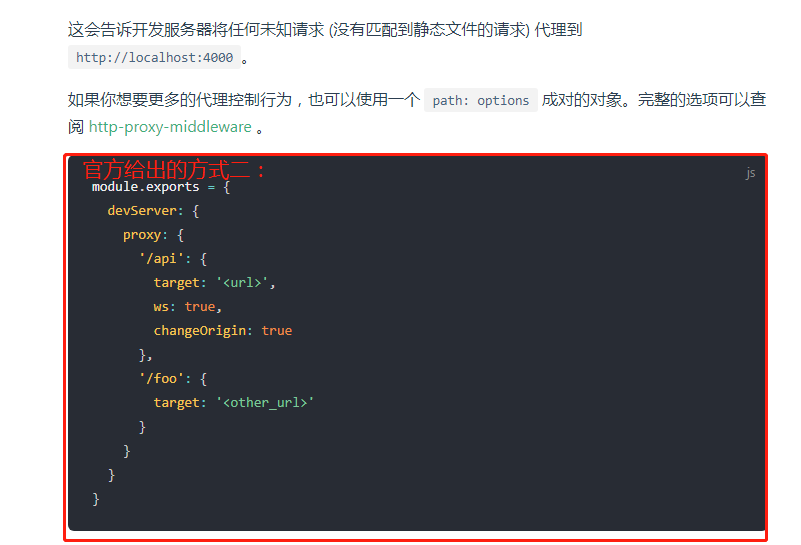This screenshot has width=801, height=545.
Task: Click the 'devServer: {' code line
Action: 153,210
